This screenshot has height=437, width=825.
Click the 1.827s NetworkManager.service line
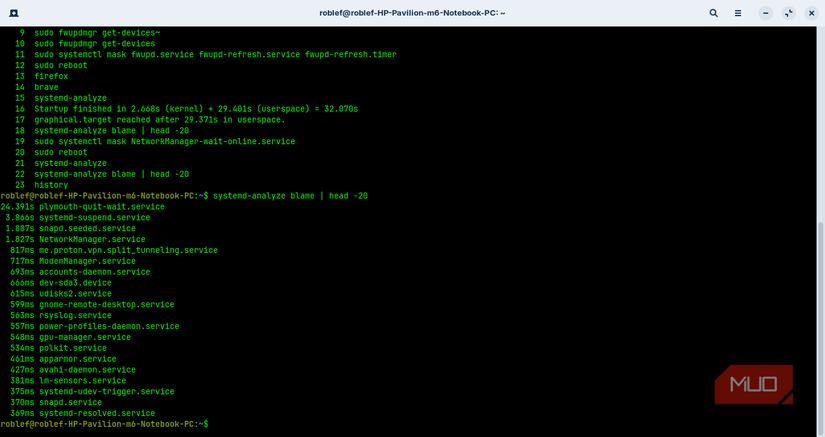(75, 239)
